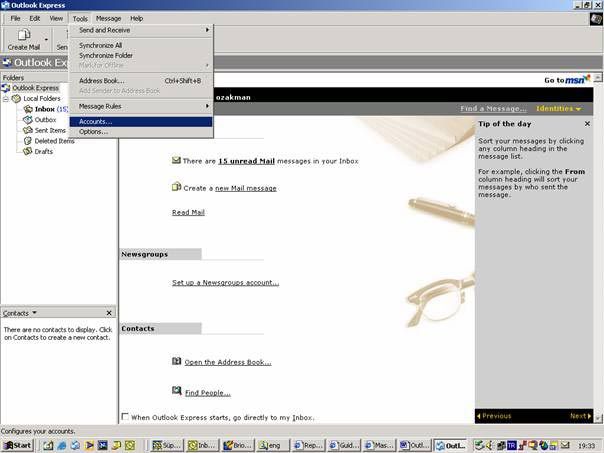Select the Inbox folder in the tree
Image resolution: width=604 pixels, height=453 pixels.
click(x=45, y=109)
